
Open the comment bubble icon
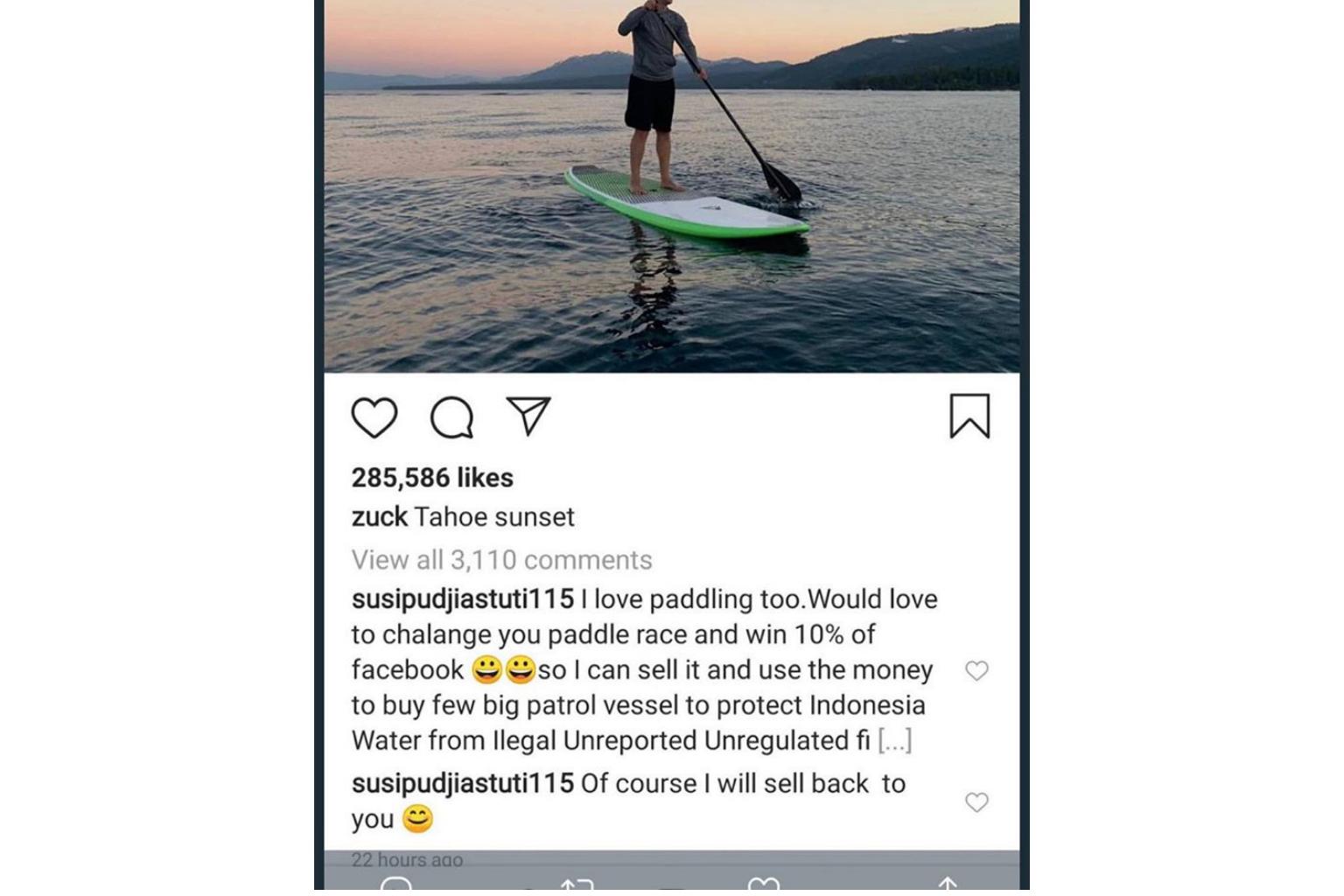pos(451,417)
